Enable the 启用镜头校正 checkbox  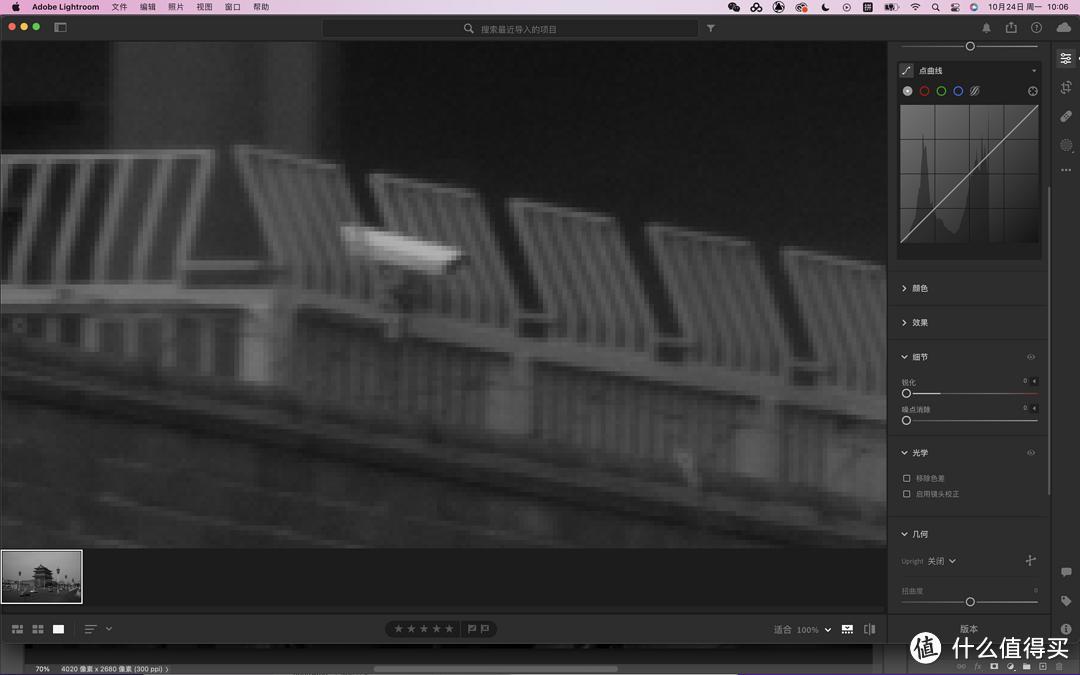pyautogui.click(x=907, y=493)
